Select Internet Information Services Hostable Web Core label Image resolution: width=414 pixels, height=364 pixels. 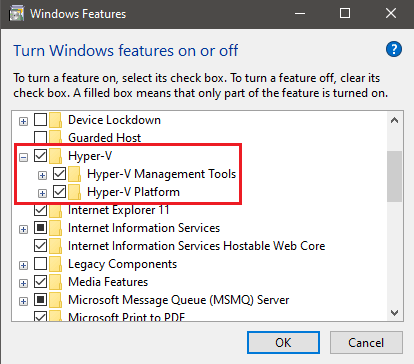coord(197,246)
